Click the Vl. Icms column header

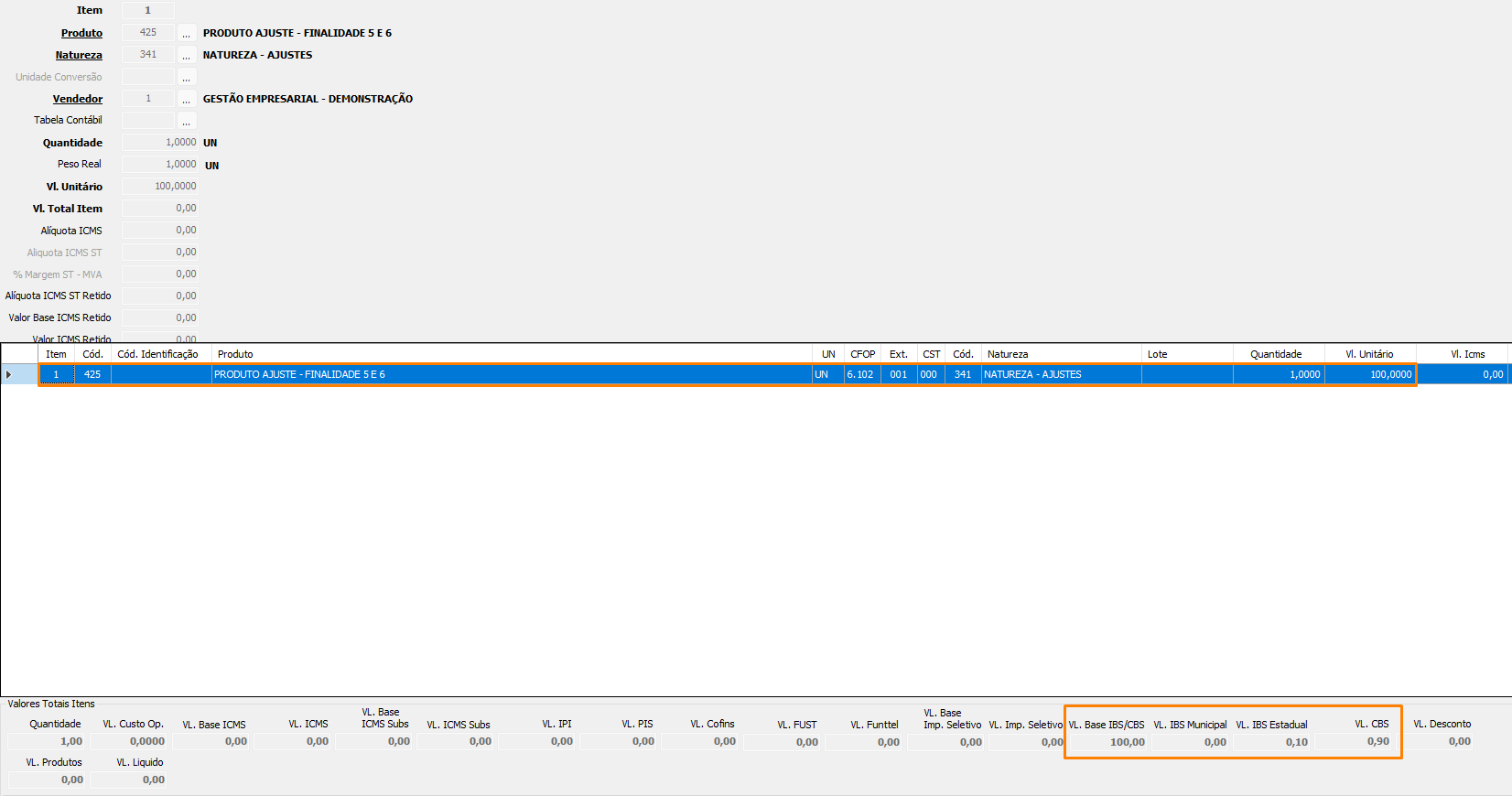coord(1467,354)
